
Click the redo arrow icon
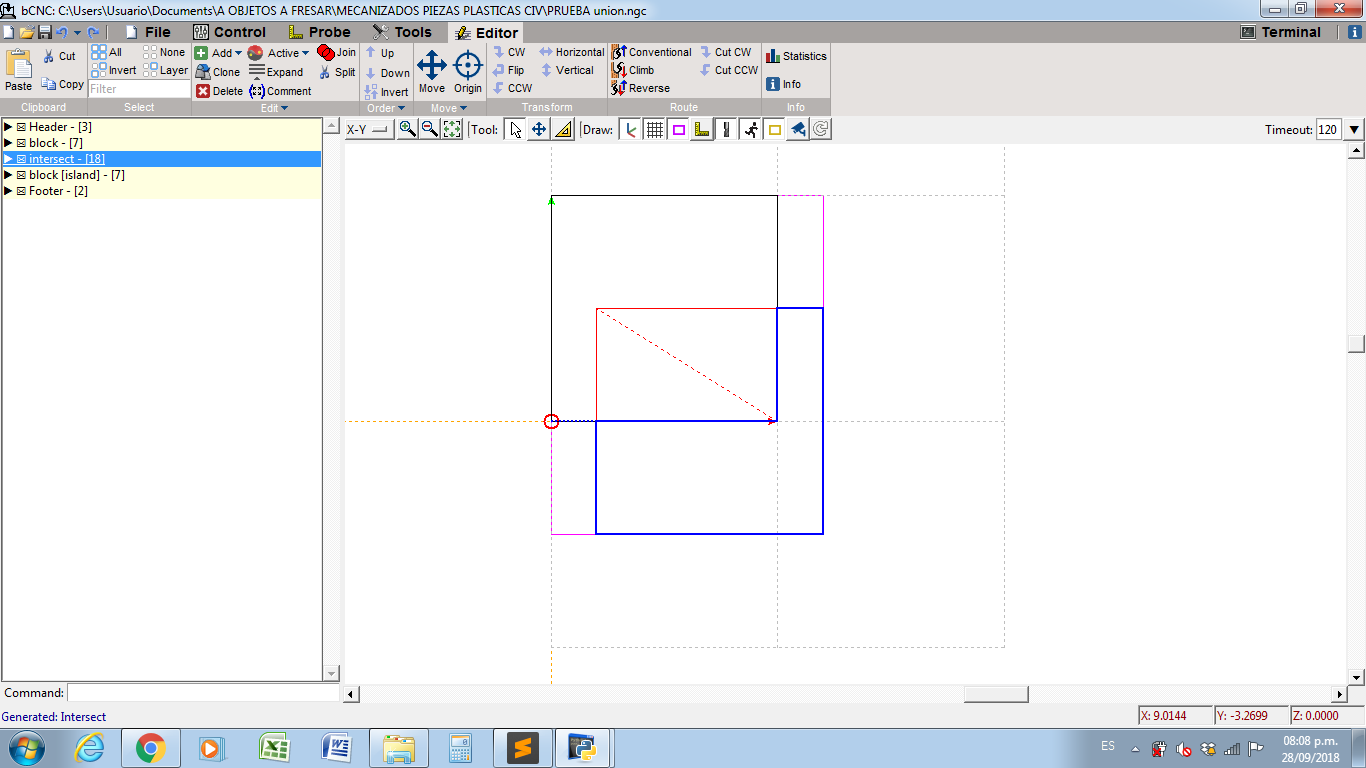[x=93, y=32]
